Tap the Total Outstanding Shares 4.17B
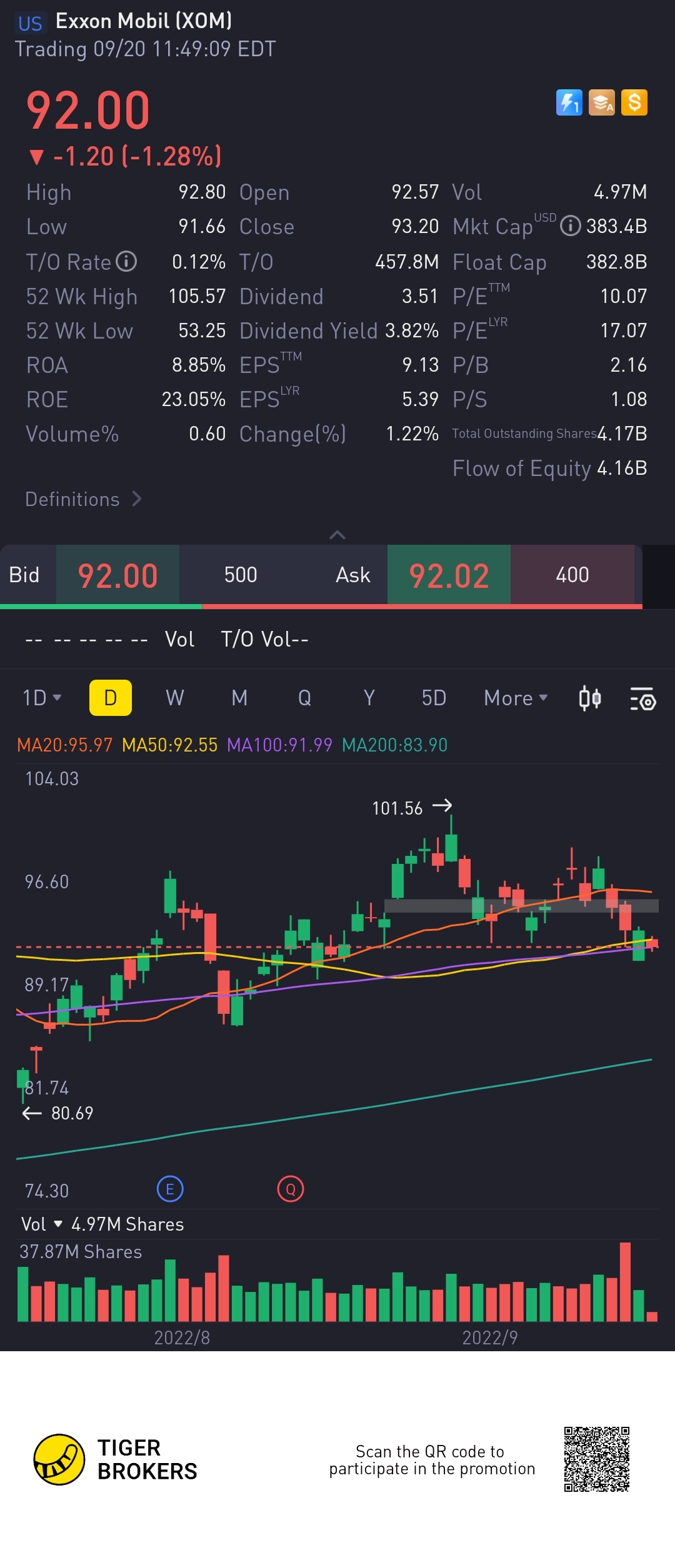675x1568 pixels. pos(622,434)
